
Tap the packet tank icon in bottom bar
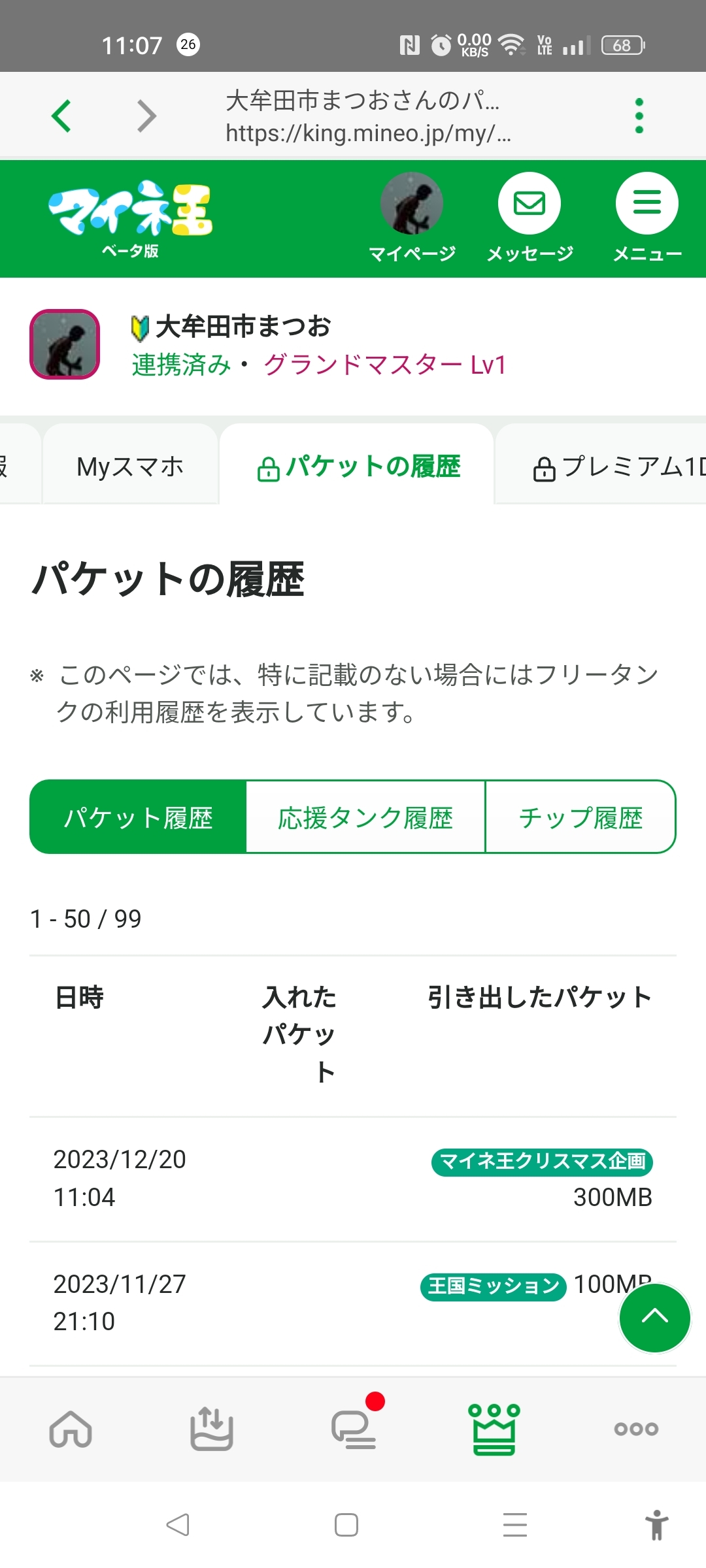pos(212,1429)
